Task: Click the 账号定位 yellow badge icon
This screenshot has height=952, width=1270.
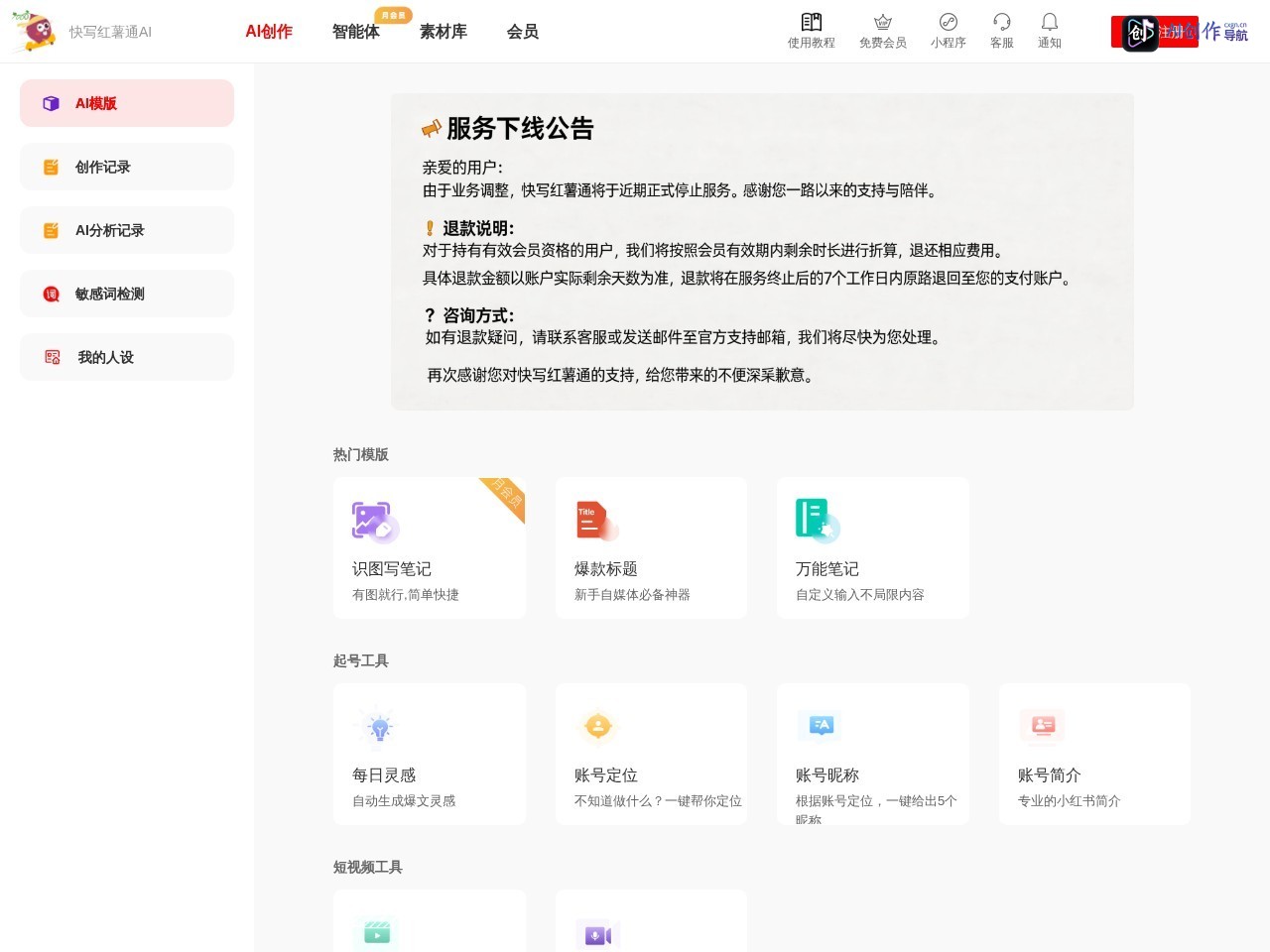Action: pyautogui.click(x=598, y=726)
